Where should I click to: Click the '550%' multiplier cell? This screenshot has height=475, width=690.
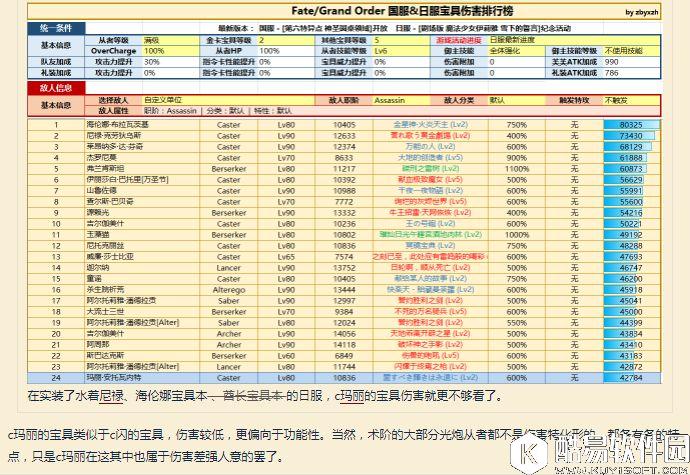pyautogui.click(x=517, y=323)
